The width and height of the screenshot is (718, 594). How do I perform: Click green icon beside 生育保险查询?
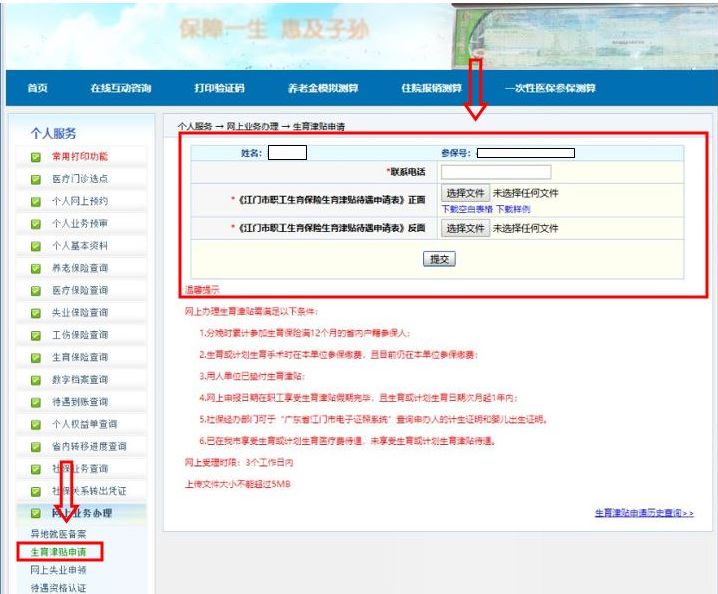click(36, 358)
